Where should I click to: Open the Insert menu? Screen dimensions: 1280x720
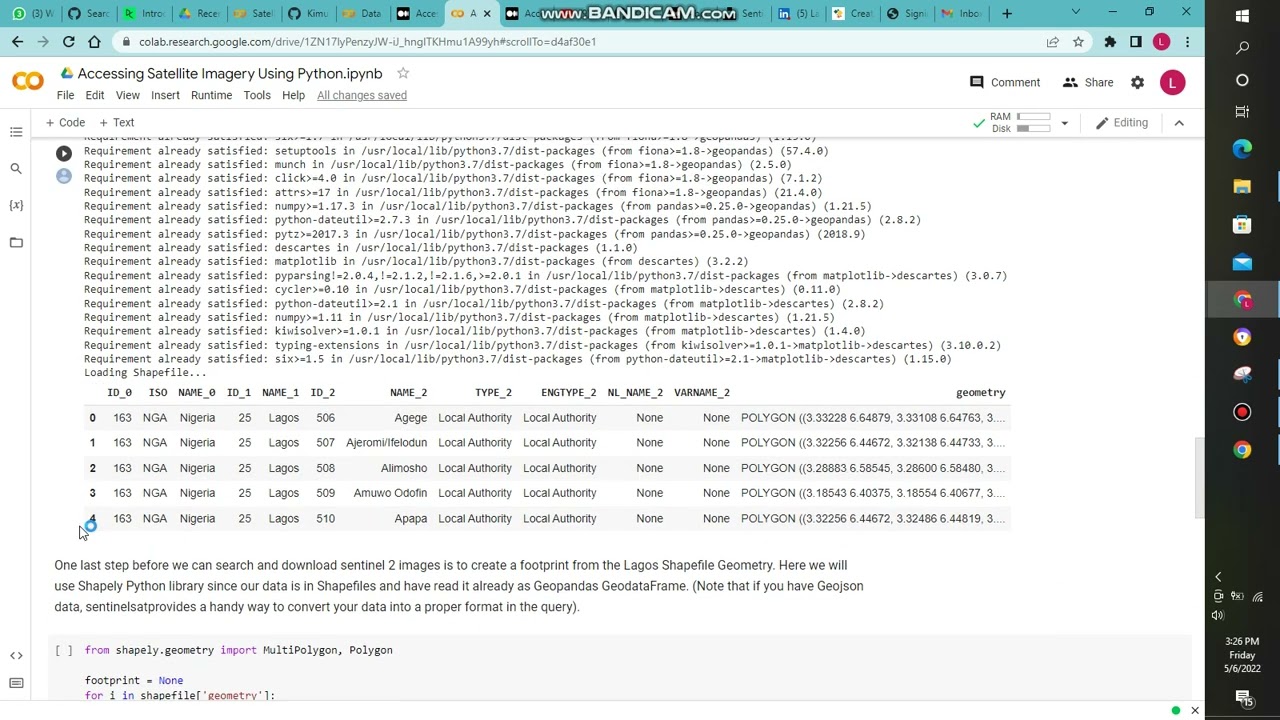tap(165, 95)
